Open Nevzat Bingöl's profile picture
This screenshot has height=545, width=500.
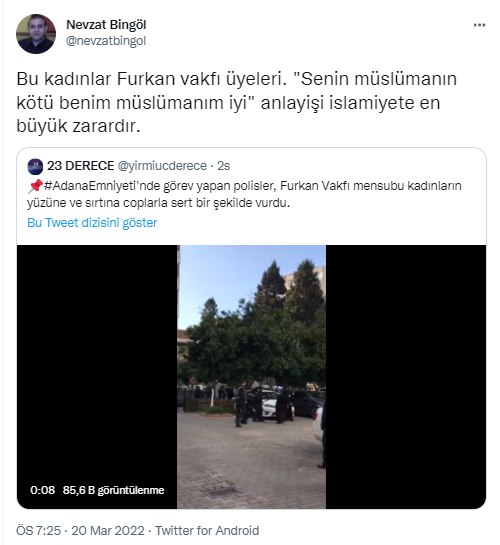(x=36, y=34)
